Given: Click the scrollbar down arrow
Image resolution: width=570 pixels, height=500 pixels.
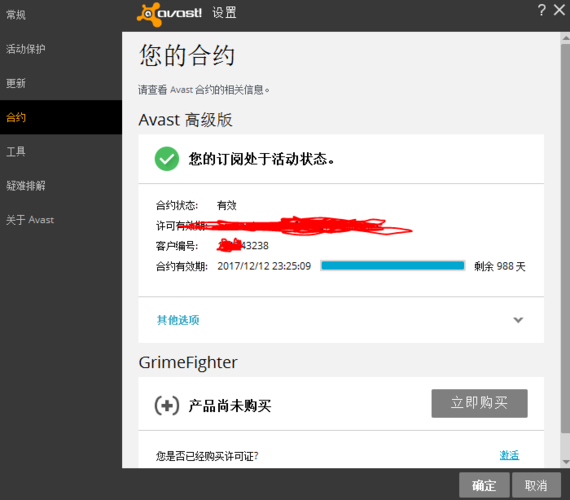Looking at the screenshot, I should pyautogui.click(x=565, y=462).
